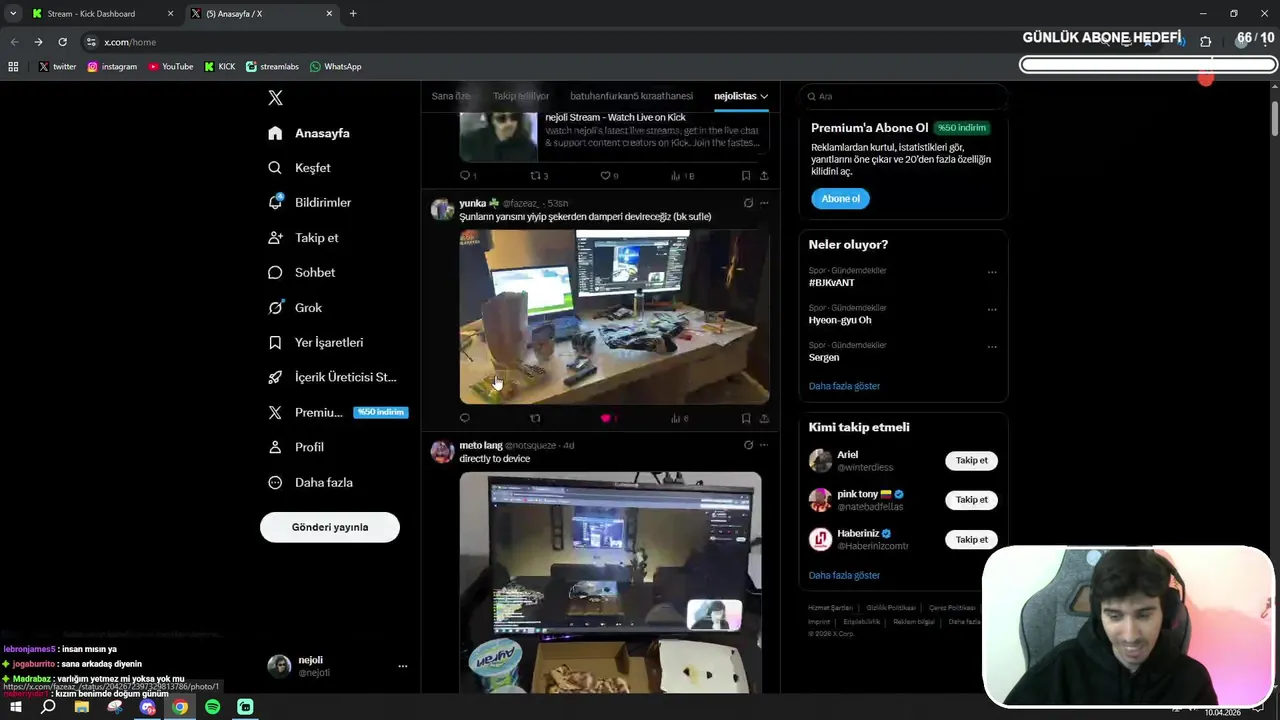Image resolution: width=1280 pixels, height=720 pixels.
Task: Open Sohbet chat
Action: coord(301,272)
